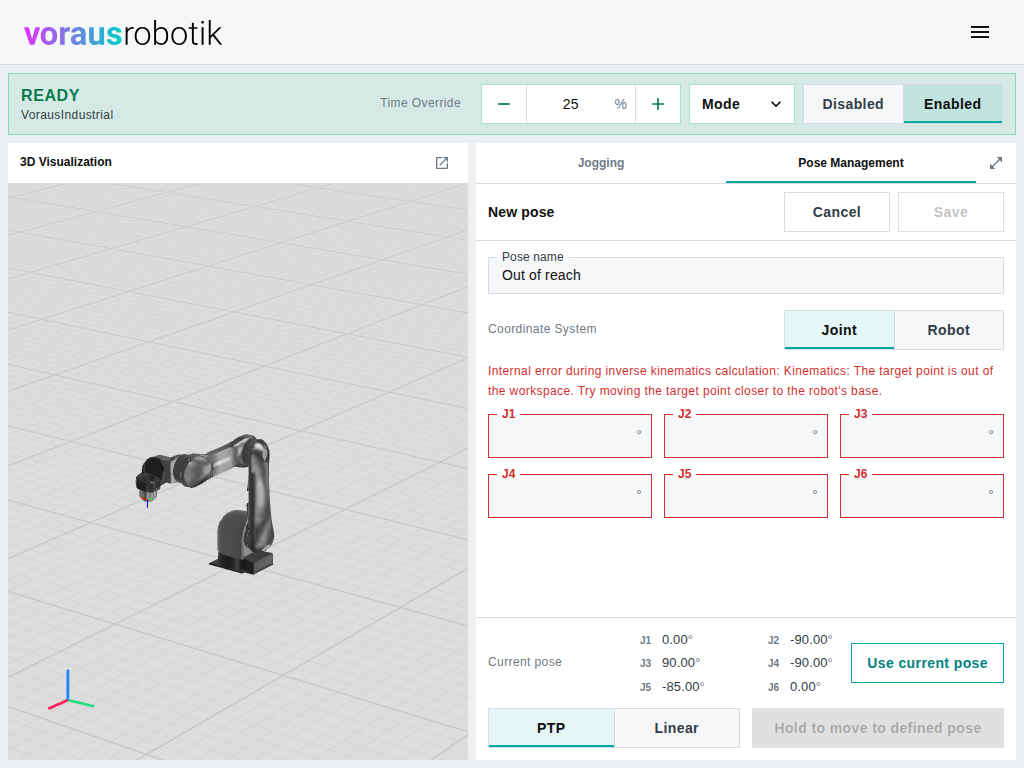The height and width of the screenshot is (768, 1024).
Task: Switch robot state to Disabled
Action: point(853,104)
